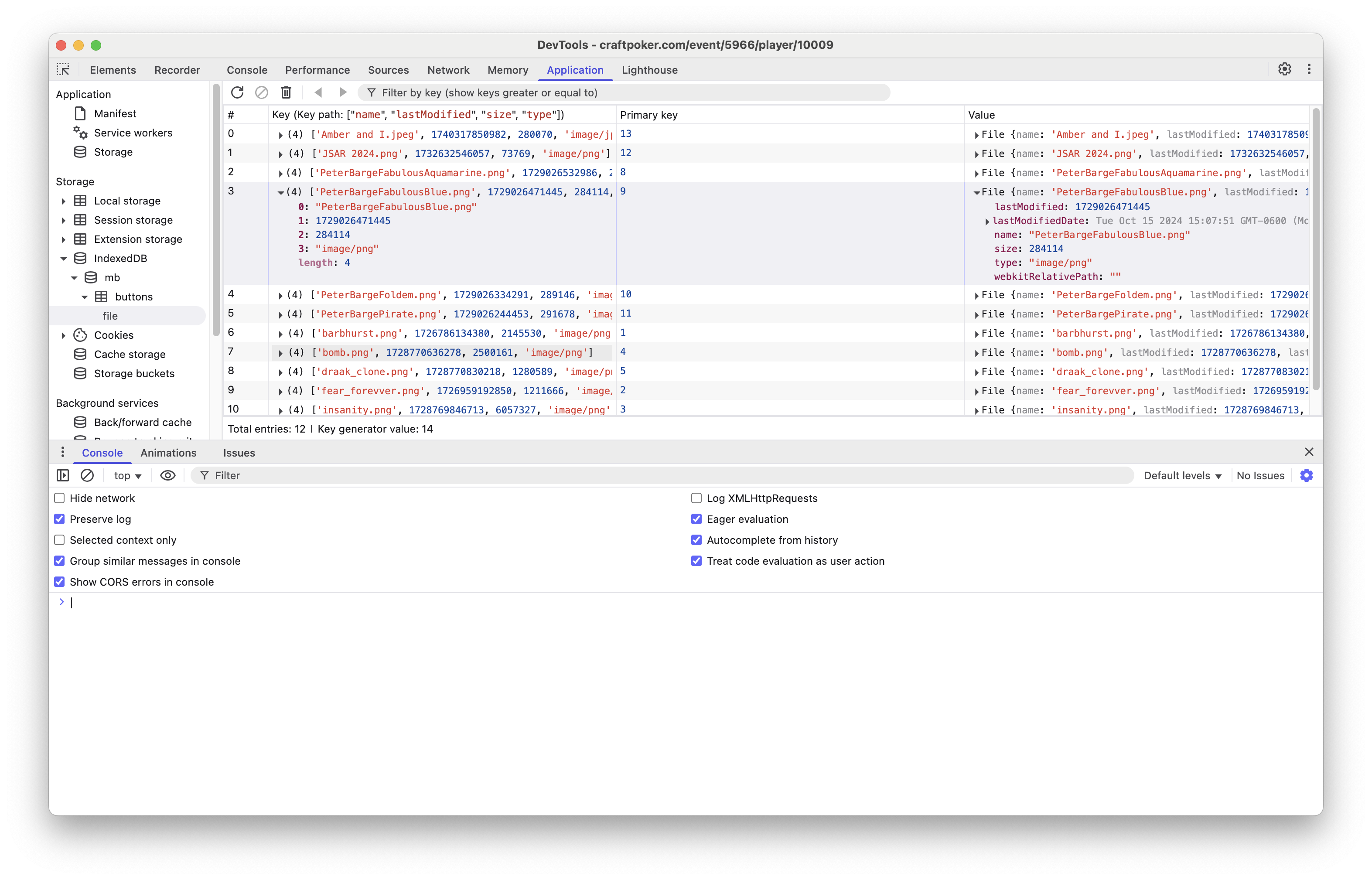Focus the Filter by key input
The width and height of the screenshot is (1372, 880).
624,92
